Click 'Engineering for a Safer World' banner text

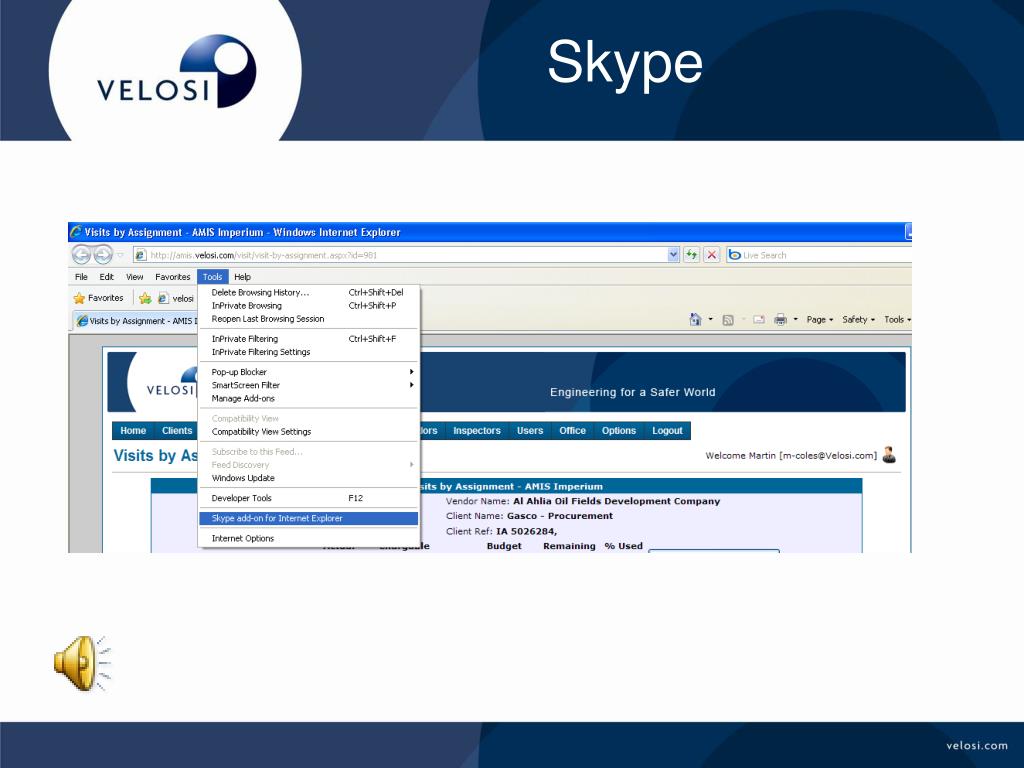tap(632, 392)
